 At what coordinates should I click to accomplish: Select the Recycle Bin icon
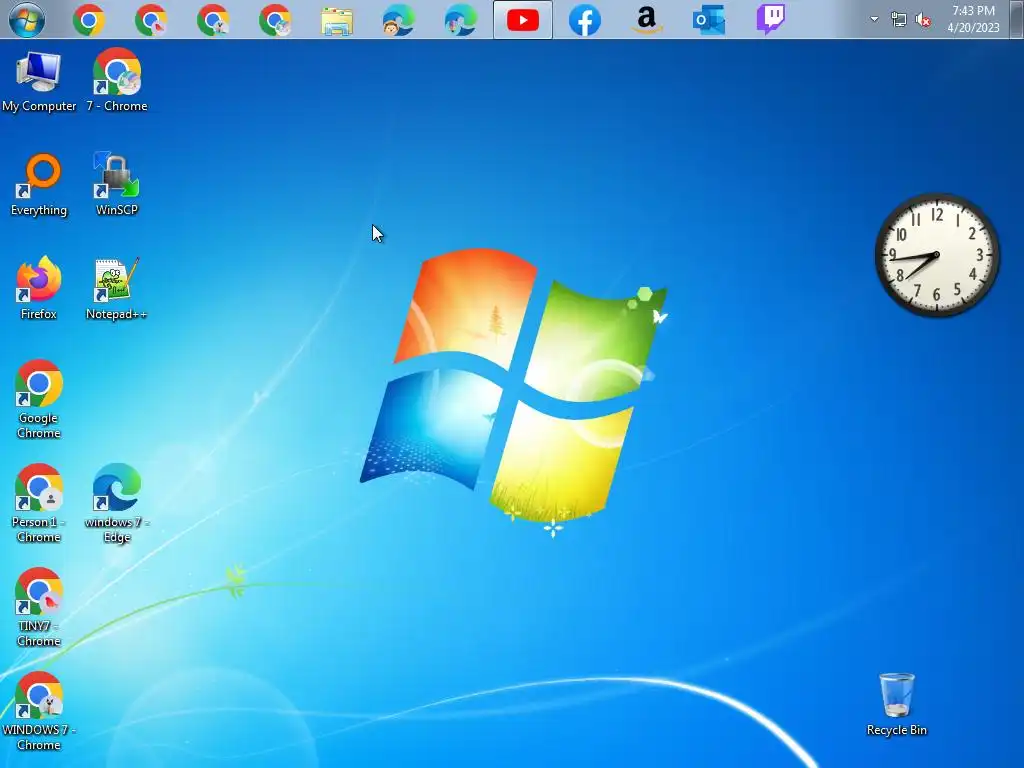pos(897,705)
